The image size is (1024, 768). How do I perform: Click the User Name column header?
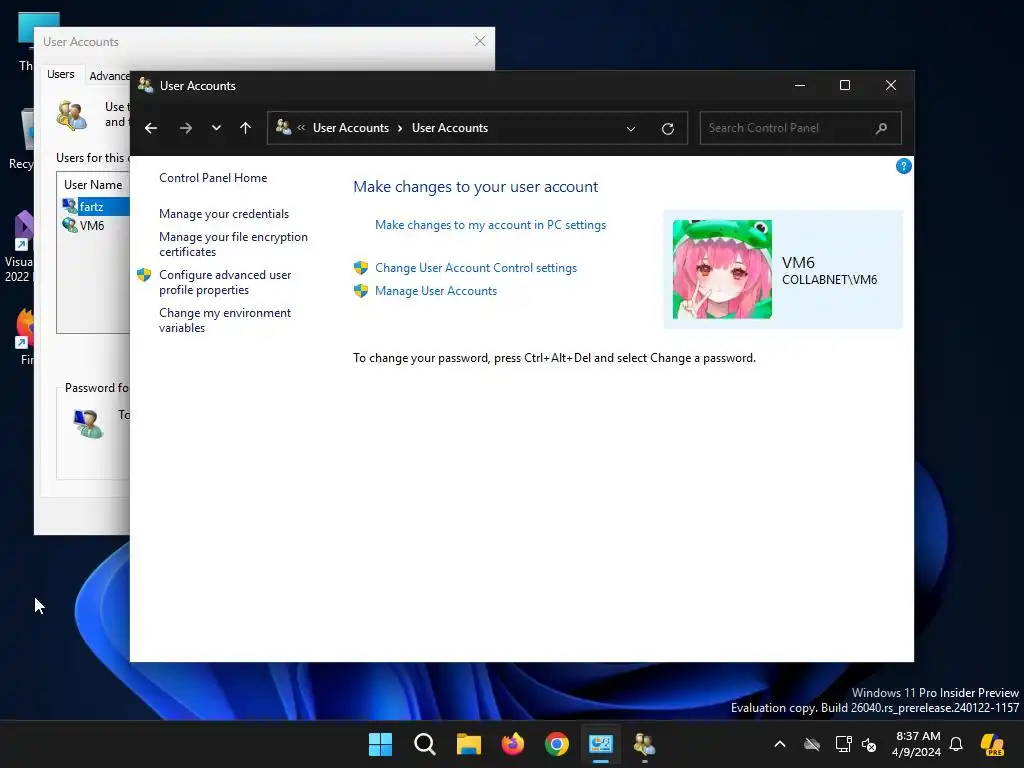coord(93,185)
